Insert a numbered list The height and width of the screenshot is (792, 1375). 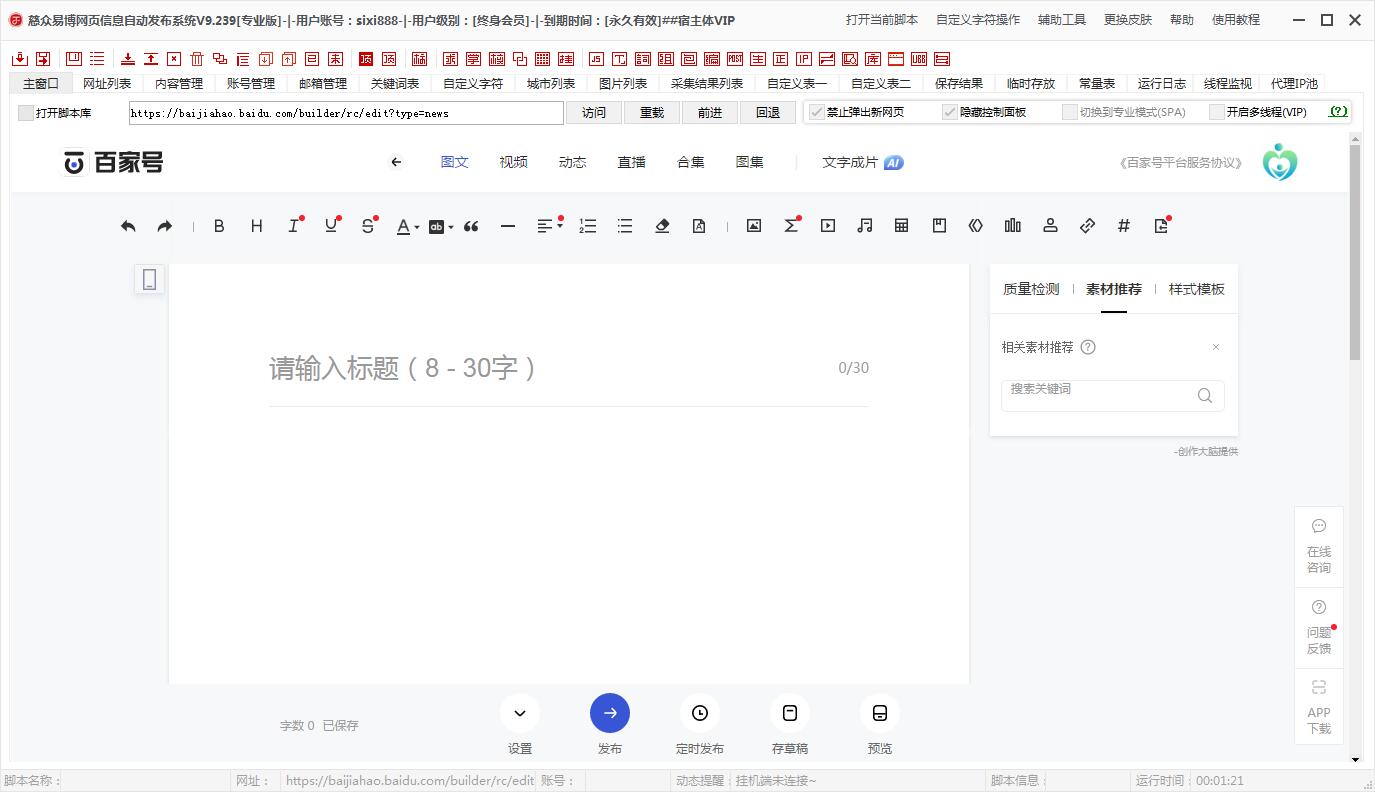tap(588, 226)
